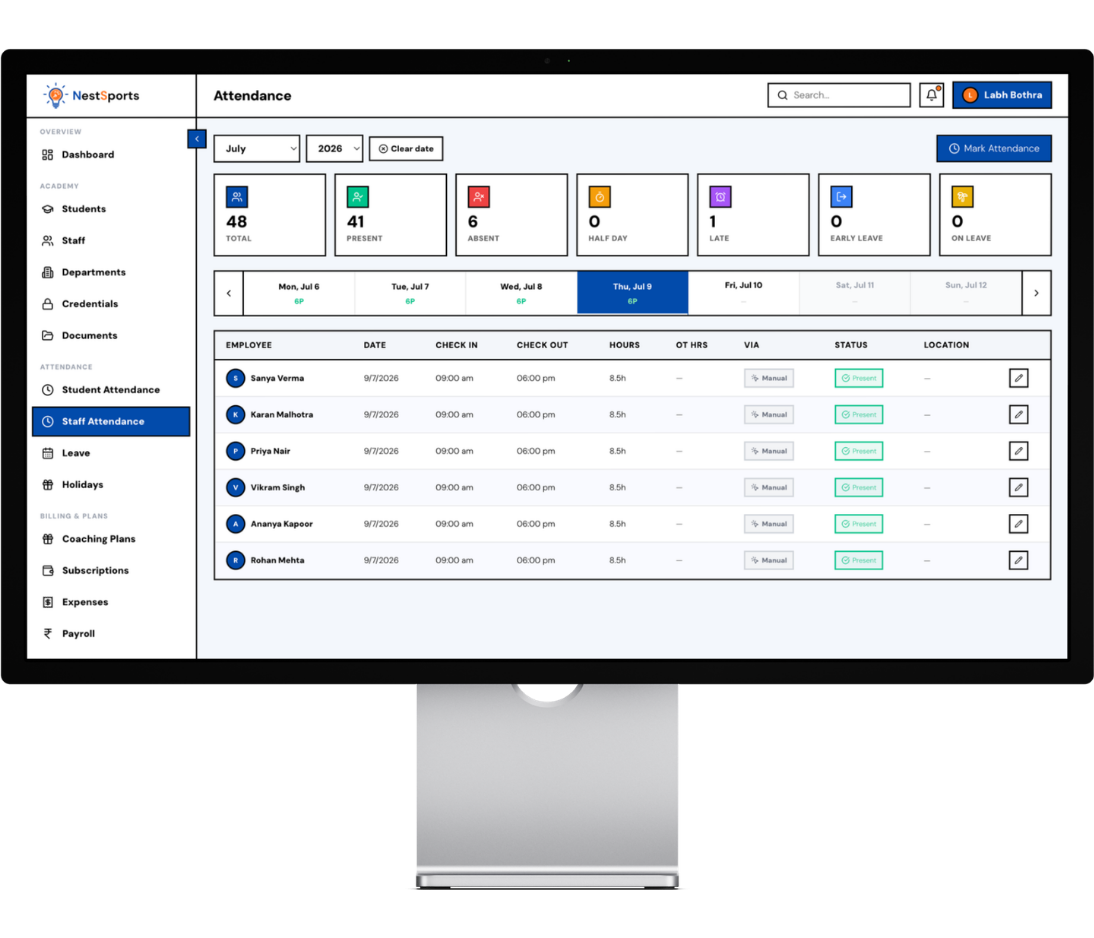Image resolution: width=1094 pixels, height=938 pixels.
Task: Collapse the sidebar with blue arrow
Action: (x=197, y=139)
